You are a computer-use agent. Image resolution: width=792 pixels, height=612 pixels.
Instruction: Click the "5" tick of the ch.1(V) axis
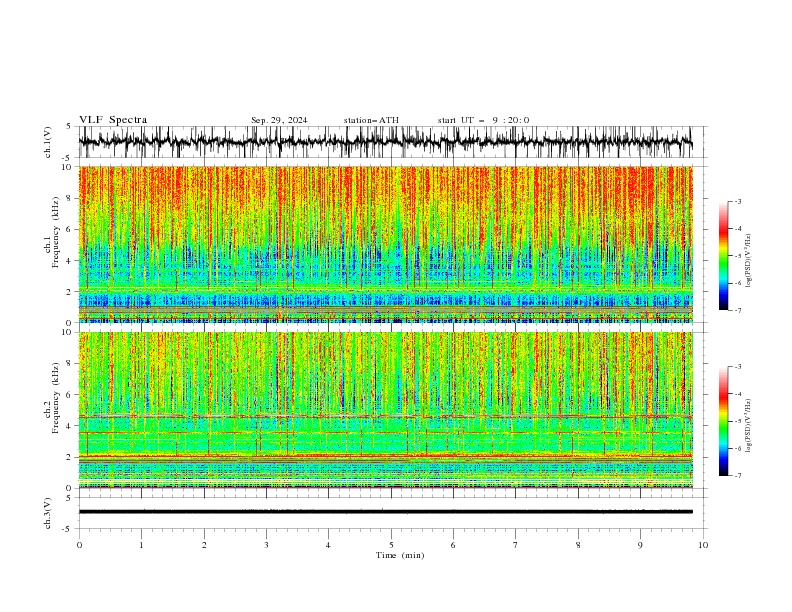point(69,126)
